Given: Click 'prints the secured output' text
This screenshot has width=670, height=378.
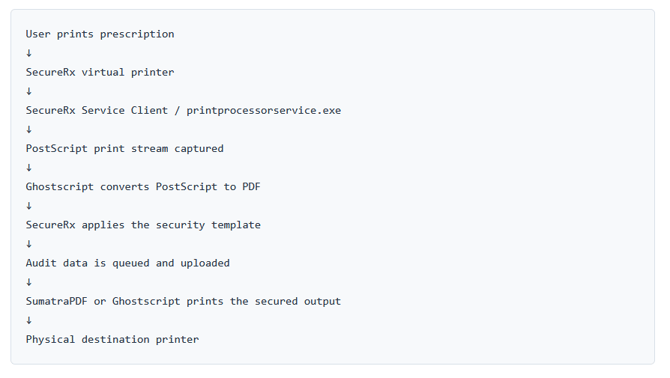Looking at the screenshot, I should tap(264, 302).
